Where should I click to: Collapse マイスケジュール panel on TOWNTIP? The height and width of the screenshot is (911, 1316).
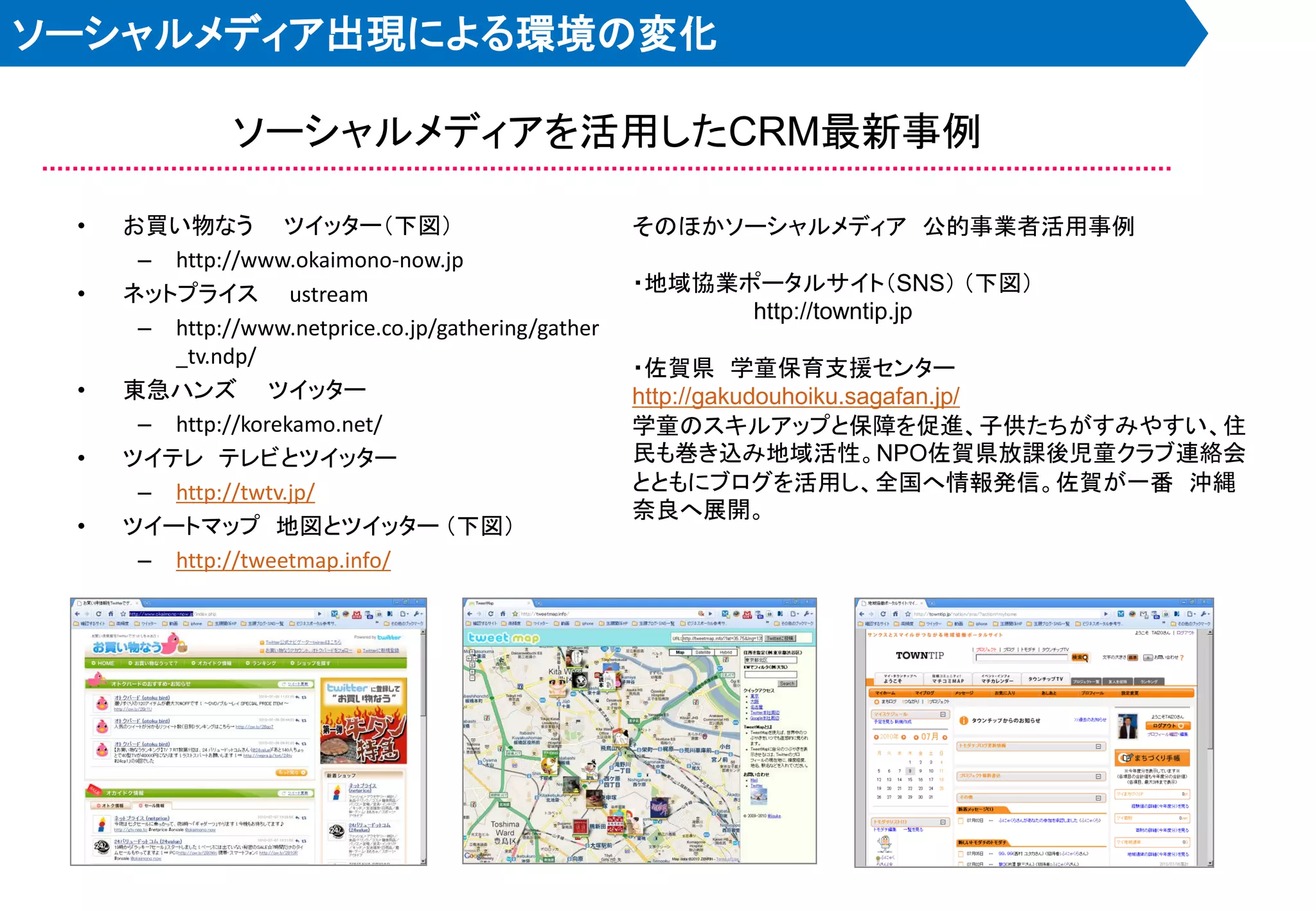pos(943,714)
